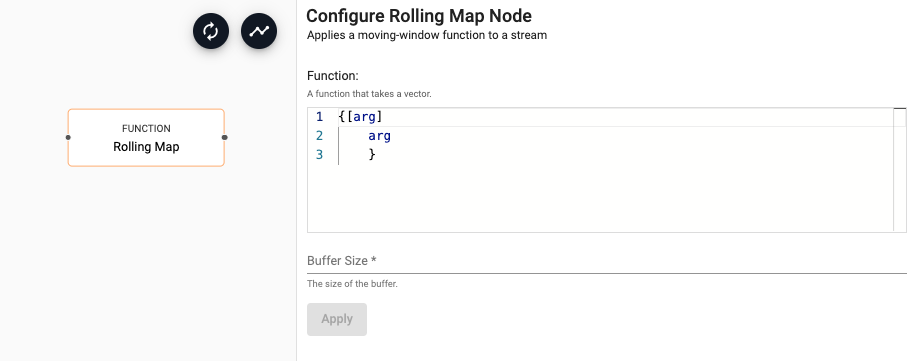Click the 'Function:' label

coord(333,76)
